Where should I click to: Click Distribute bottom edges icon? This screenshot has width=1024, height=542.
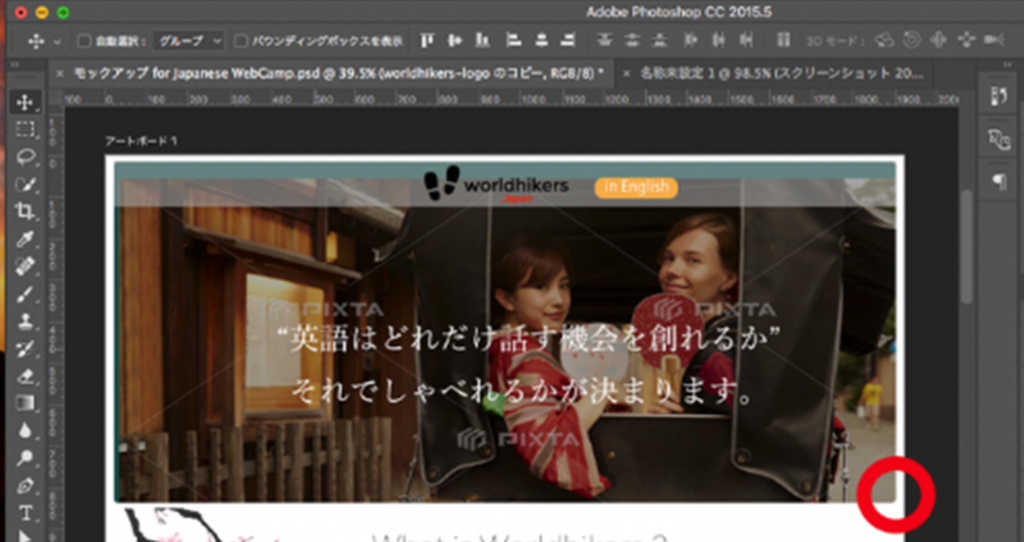(660, 40)
